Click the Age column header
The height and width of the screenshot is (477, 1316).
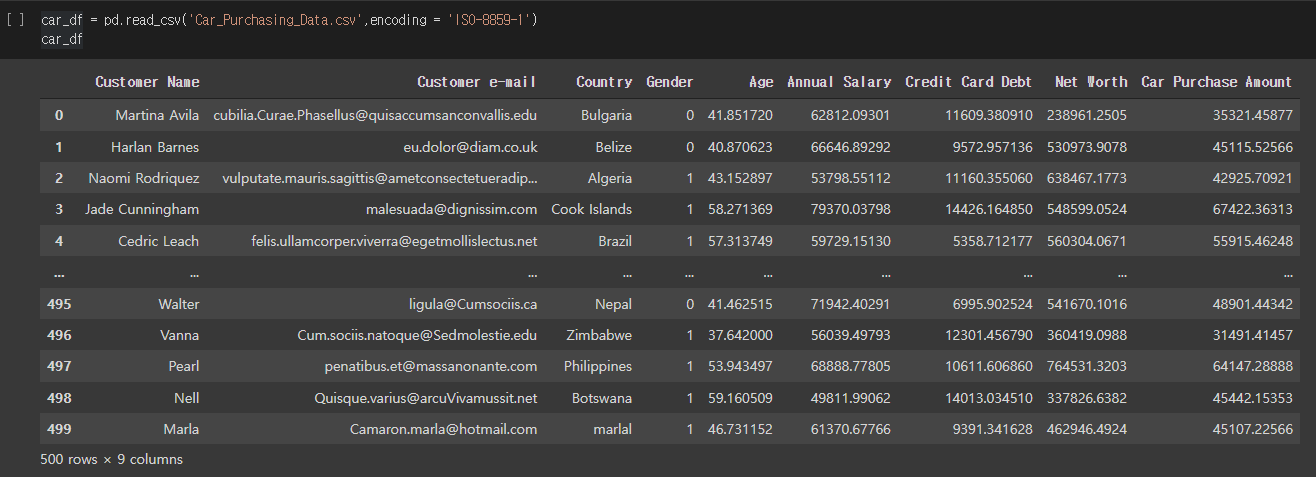coord(761,82)
